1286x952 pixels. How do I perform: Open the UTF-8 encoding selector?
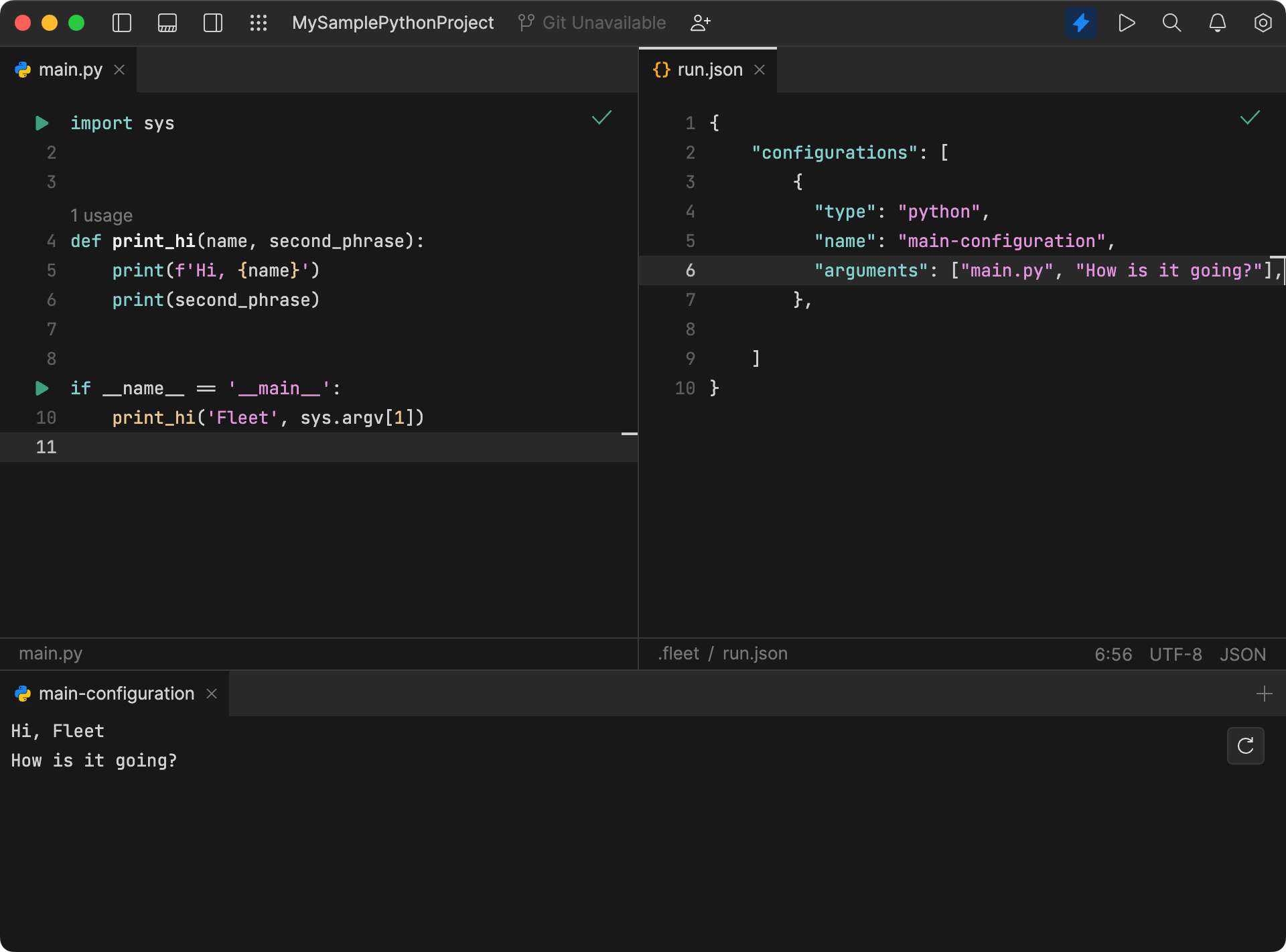(1175, 653)
